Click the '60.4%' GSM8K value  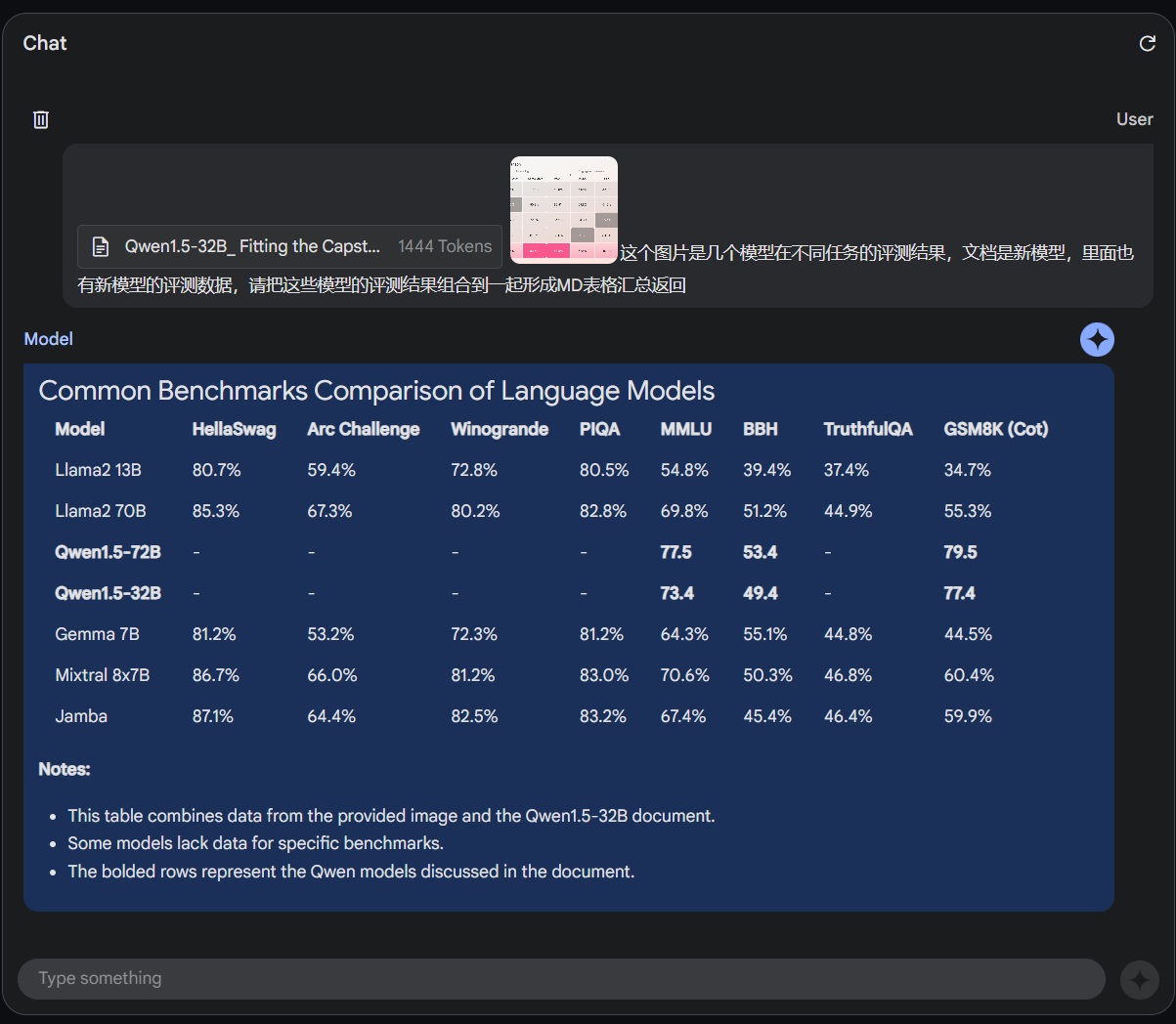click(x=970, y=675)
